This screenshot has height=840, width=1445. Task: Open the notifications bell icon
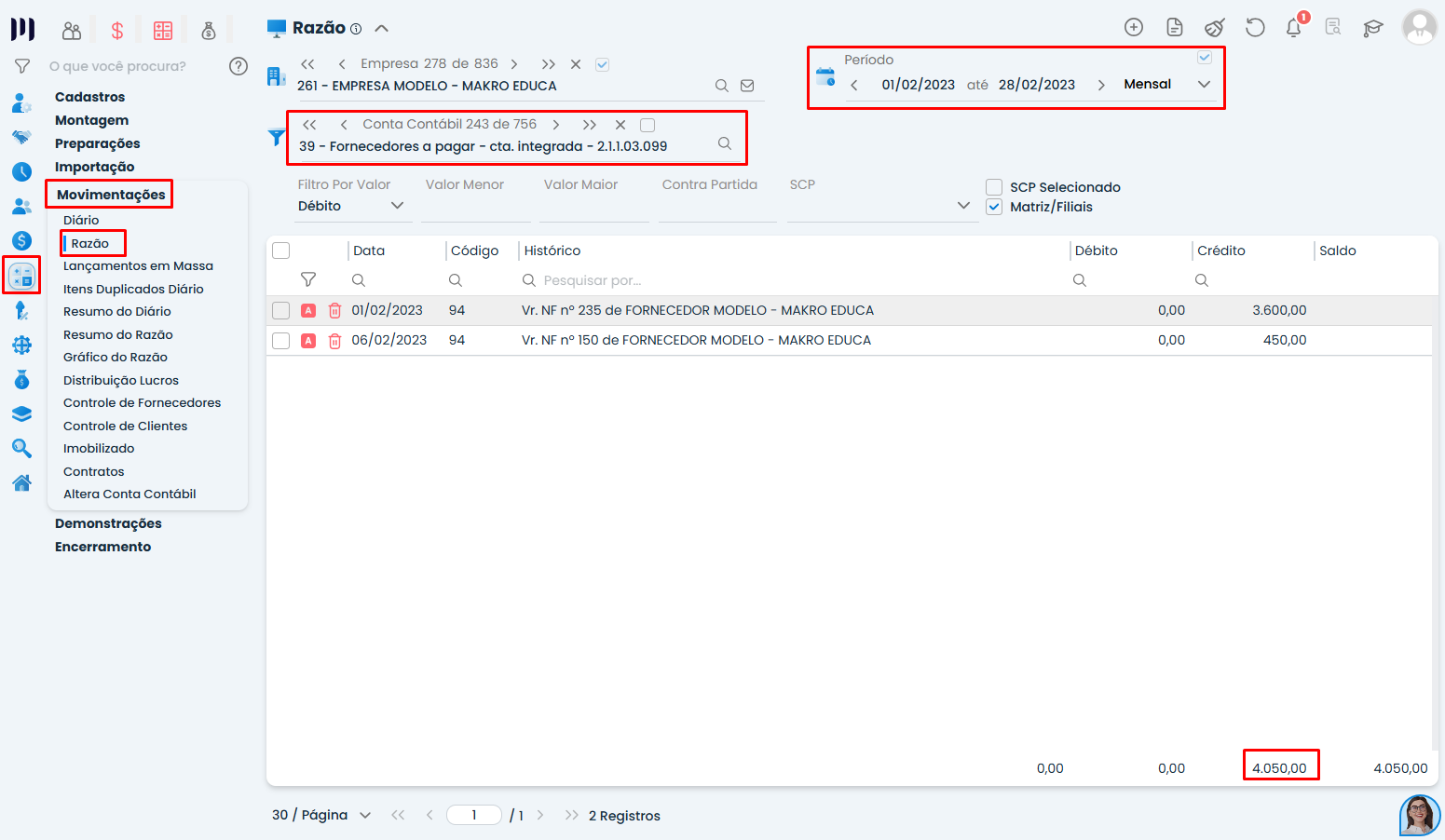(1294, 27)
